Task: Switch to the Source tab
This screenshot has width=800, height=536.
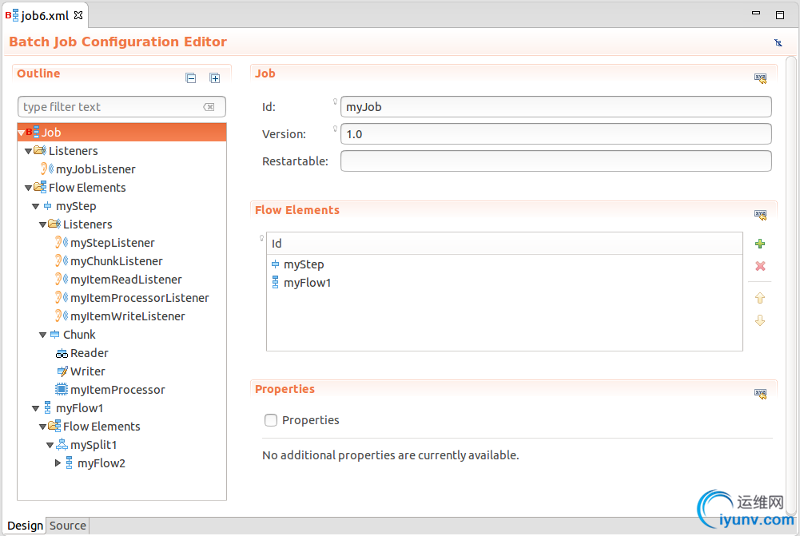Action: click(x=68, y=526)
